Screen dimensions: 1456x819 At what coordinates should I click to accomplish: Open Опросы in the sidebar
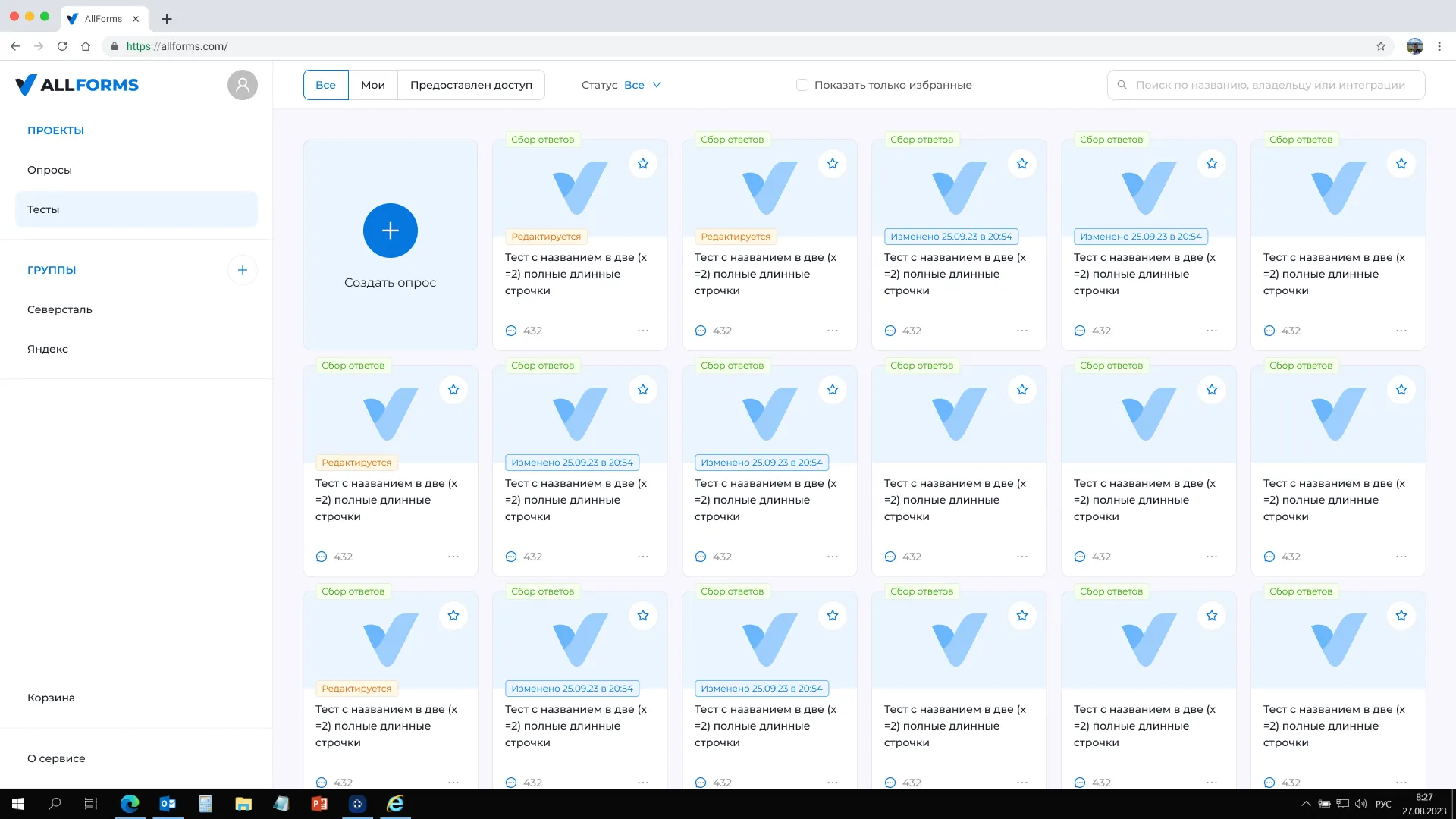point(136,170)
